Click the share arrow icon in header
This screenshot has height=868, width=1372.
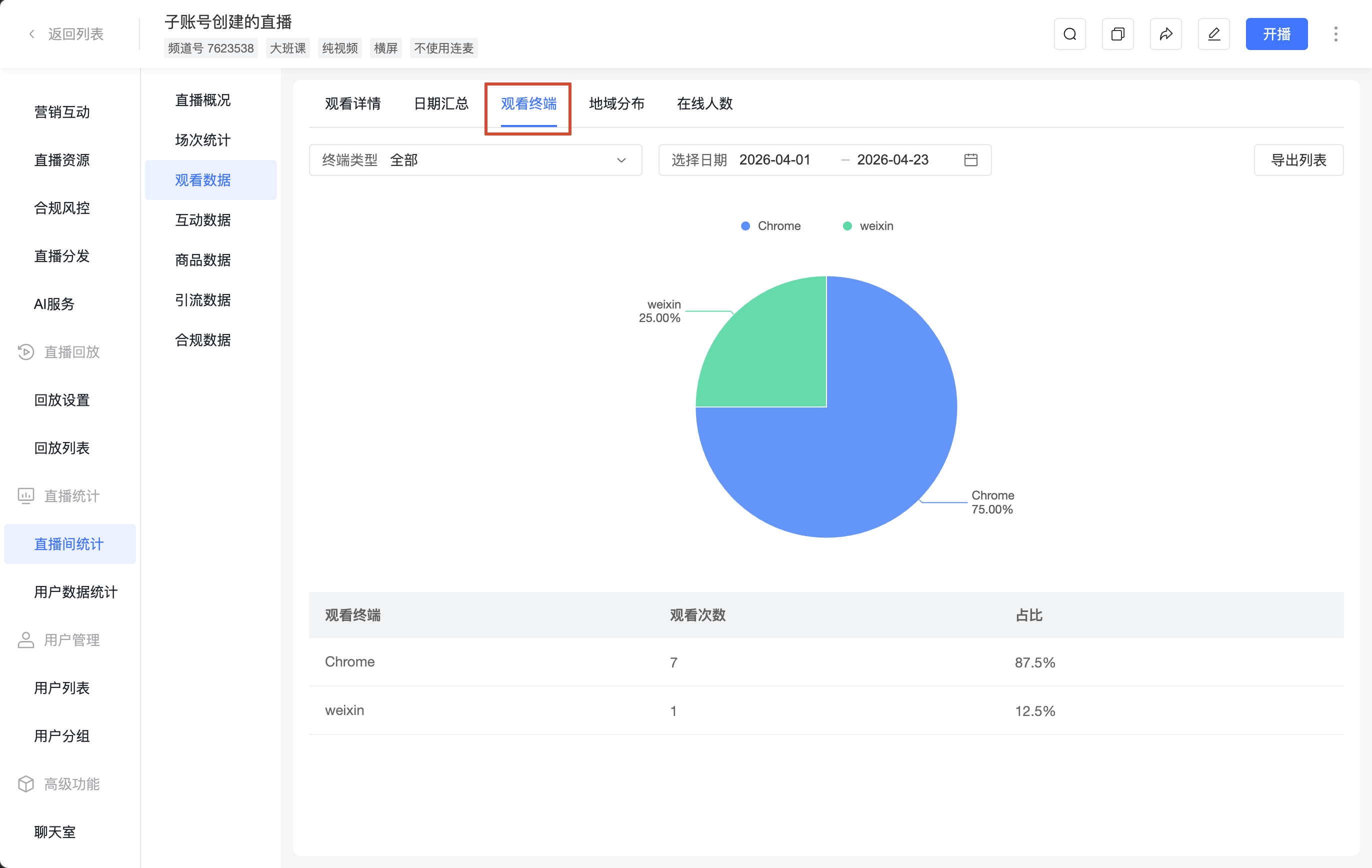tap(1165, 34)
